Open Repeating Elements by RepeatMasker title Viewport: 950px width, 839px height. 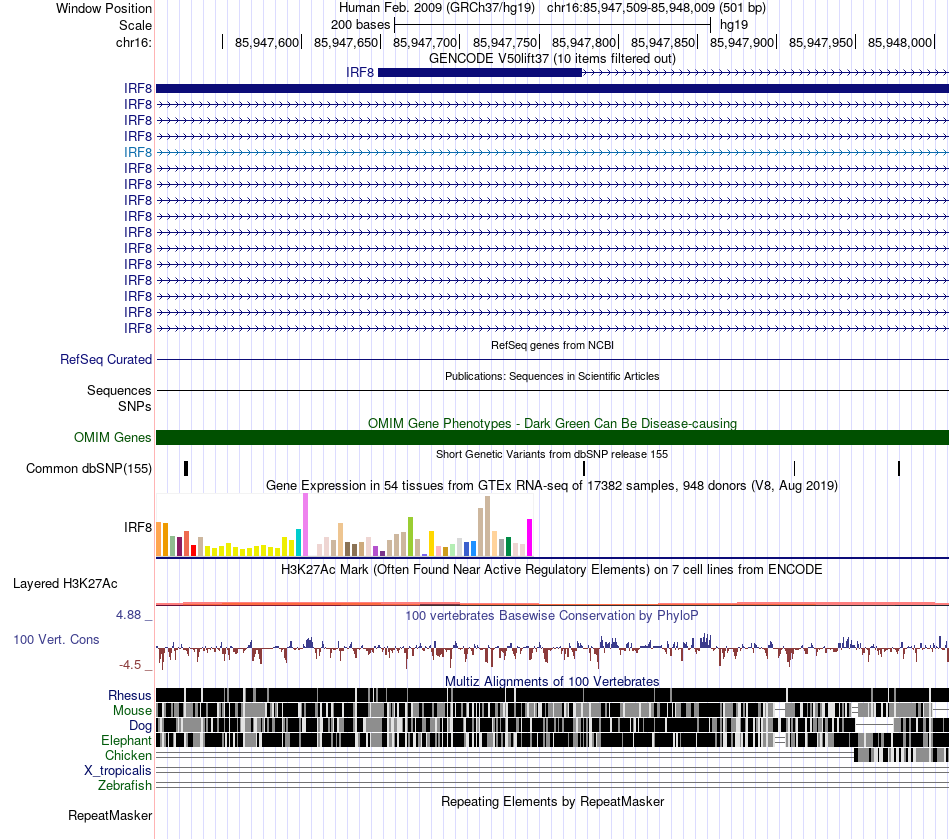coord(552,802)
